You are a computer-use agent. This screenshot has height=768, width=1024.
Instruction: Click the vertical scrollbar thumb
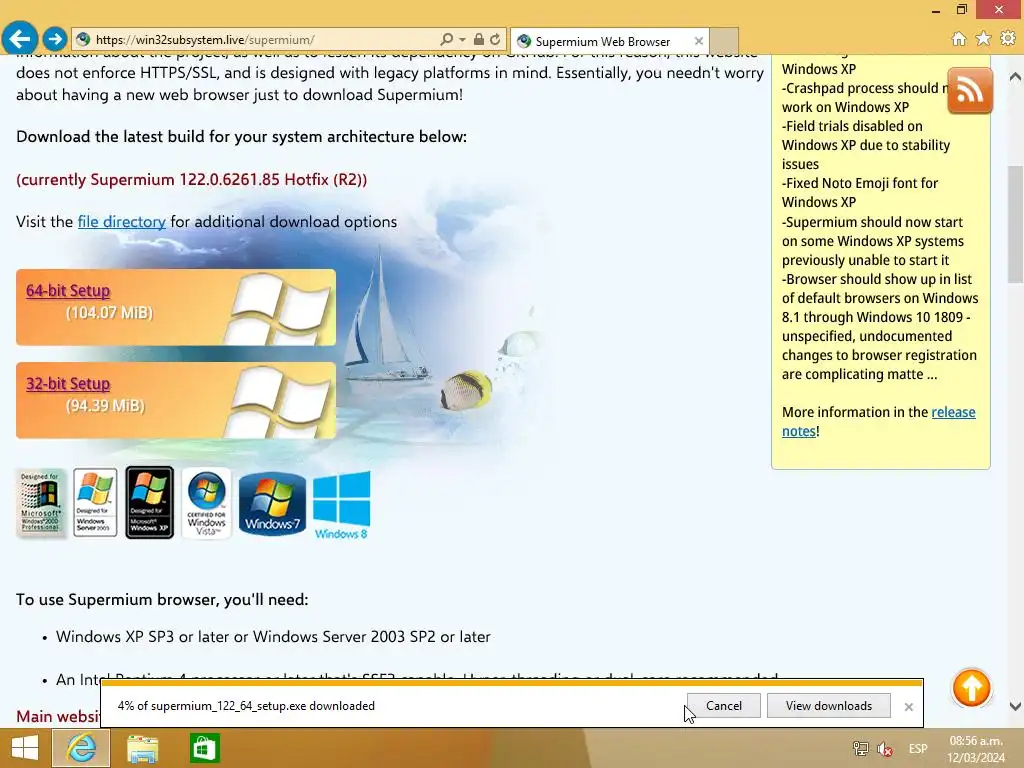pos(1015,224)
